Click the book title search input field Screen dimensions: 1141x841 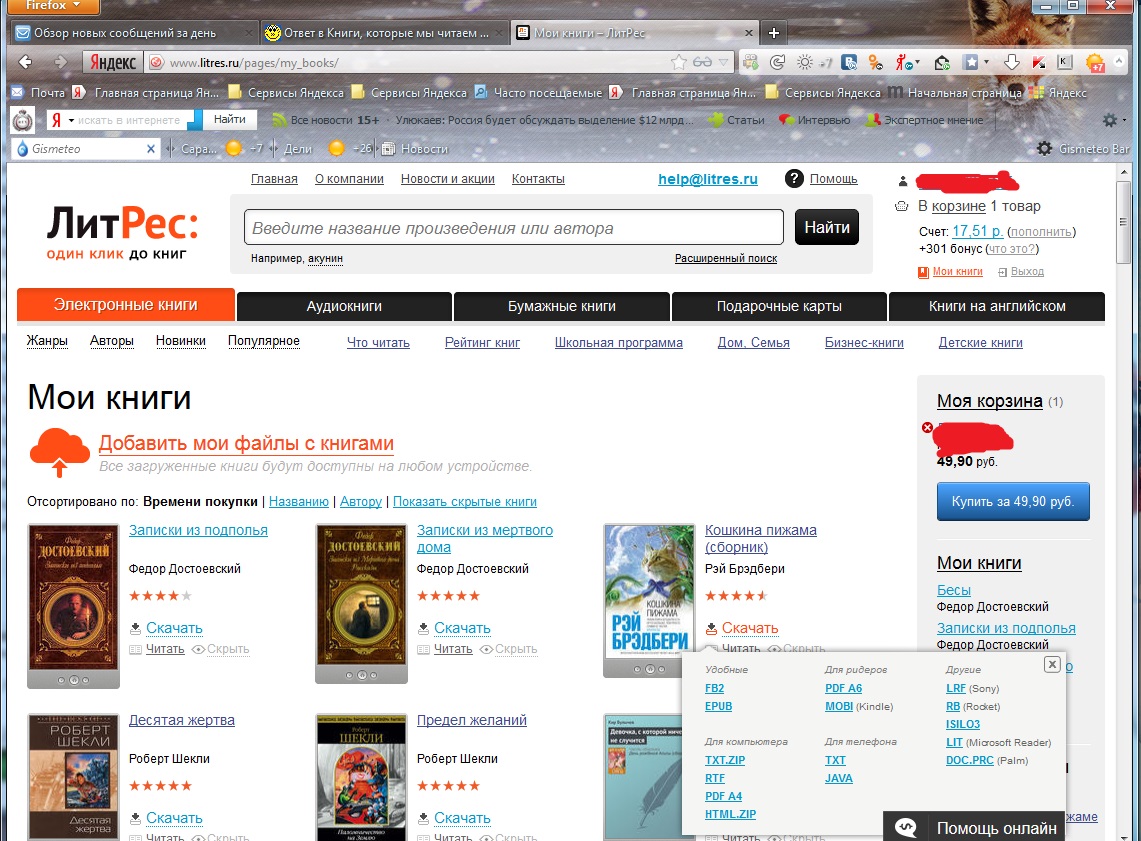(514, 228)
